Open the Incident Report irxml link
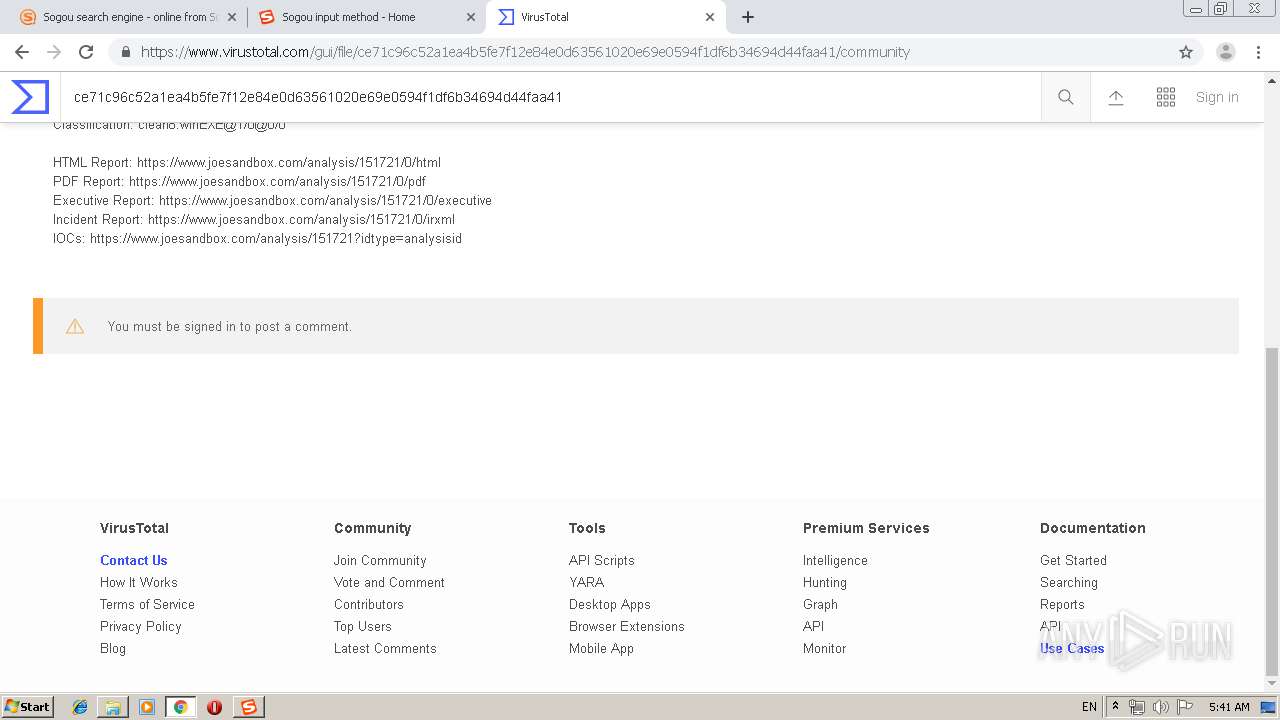Viewport: 1280px width, 720px height. 301,219
